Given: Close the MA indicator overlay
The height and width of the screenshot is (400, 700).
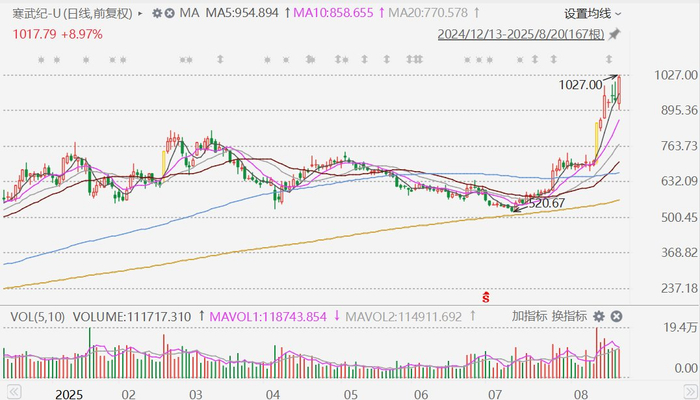Looking at the screenshot, I should pos(169,13).
